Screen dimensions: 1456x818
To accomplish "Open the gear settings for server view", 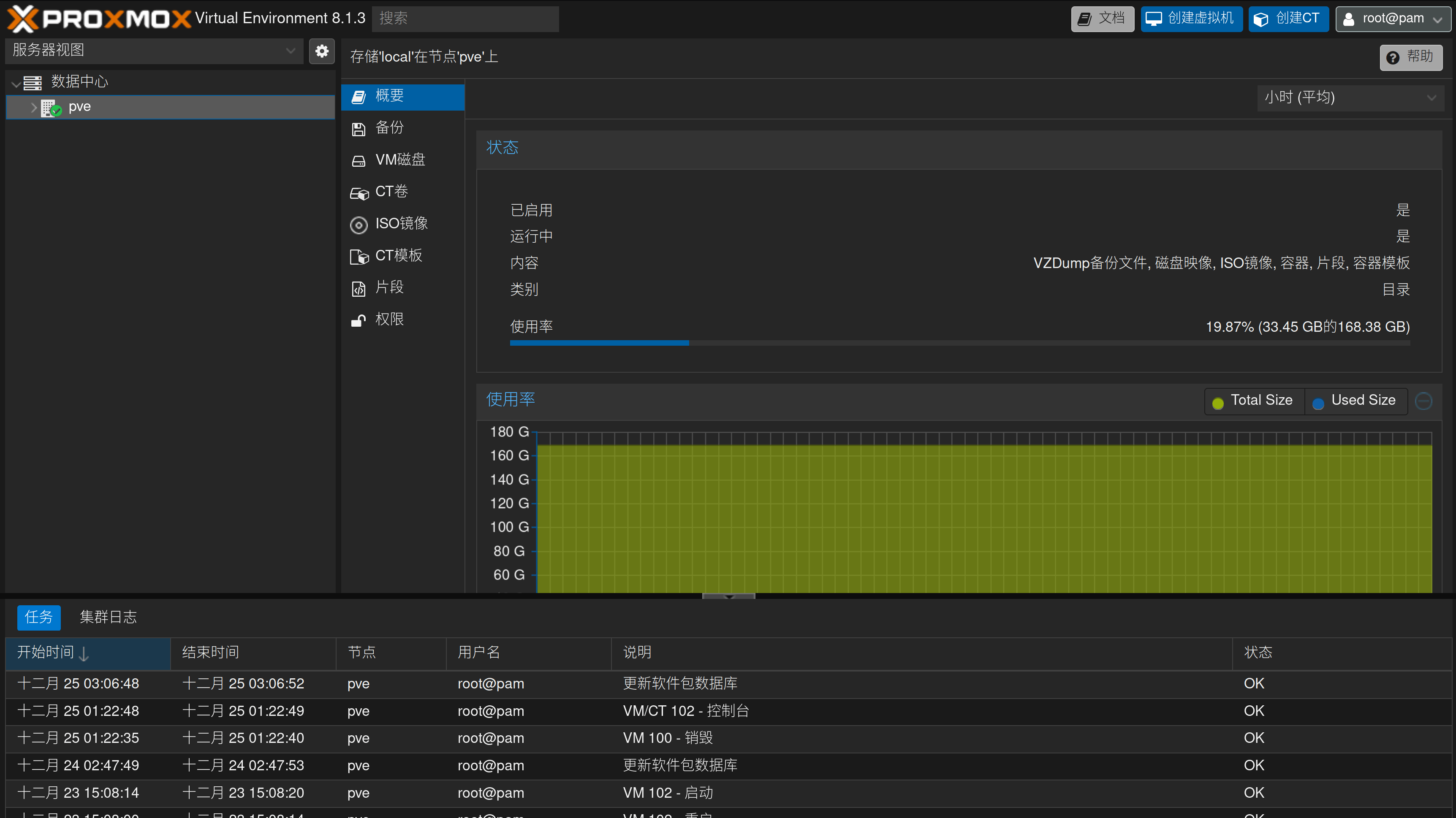I will (x=322, y=51).
